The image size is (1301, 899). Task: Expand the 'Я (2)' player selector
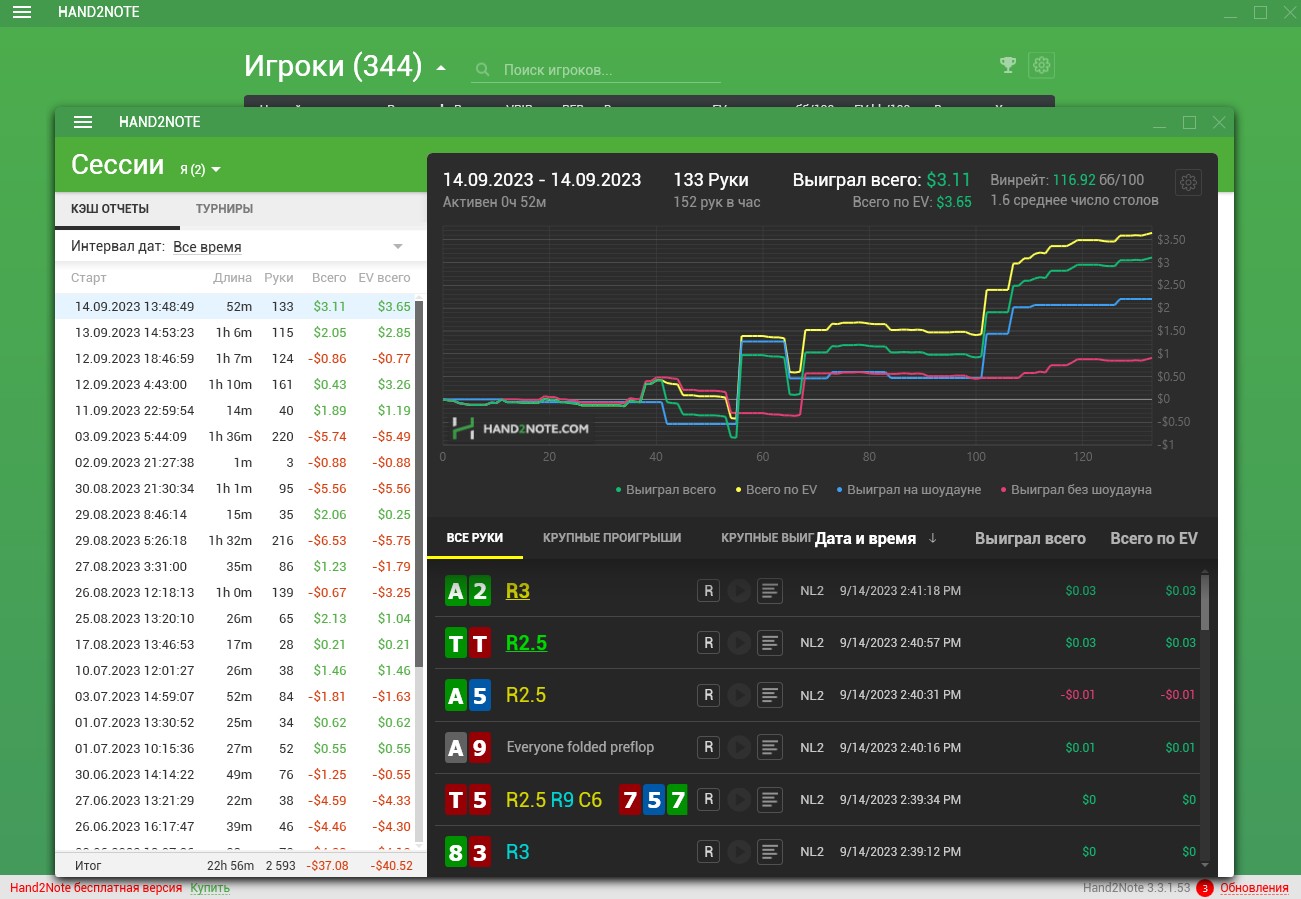(x=200, y=169)
